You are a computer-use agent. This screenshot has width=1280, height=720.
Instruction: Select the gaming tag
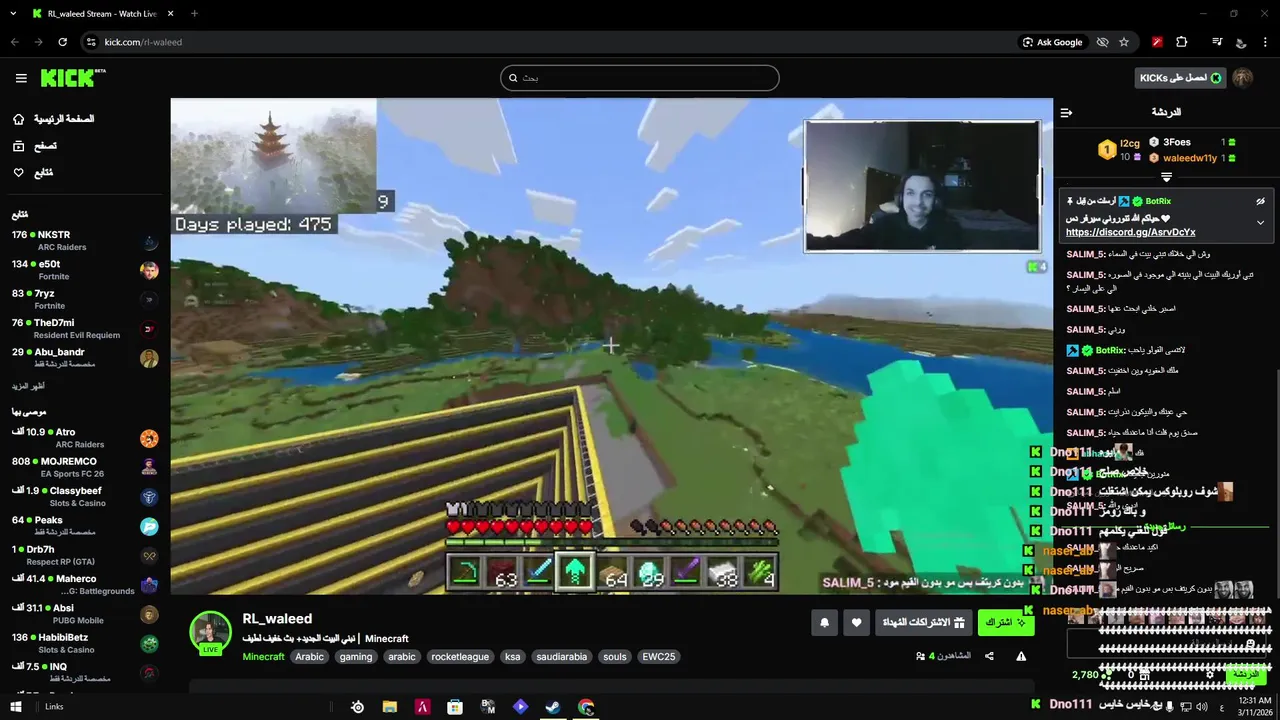click(x=355, y=657)
